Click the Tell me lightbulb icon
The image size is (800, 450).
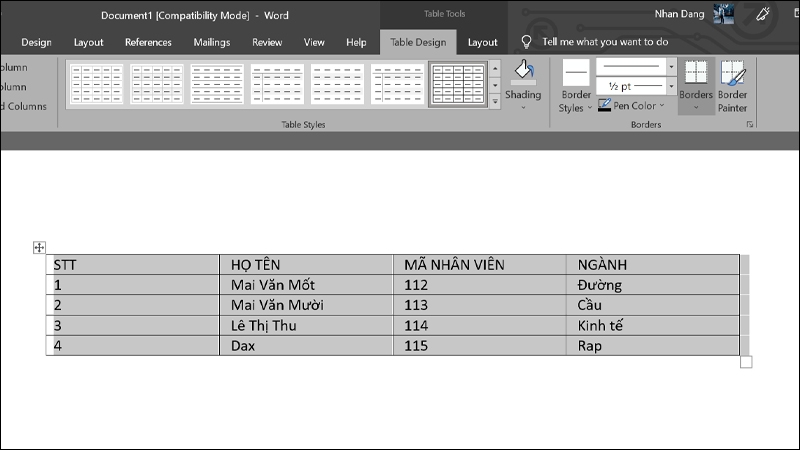(527, 42)
